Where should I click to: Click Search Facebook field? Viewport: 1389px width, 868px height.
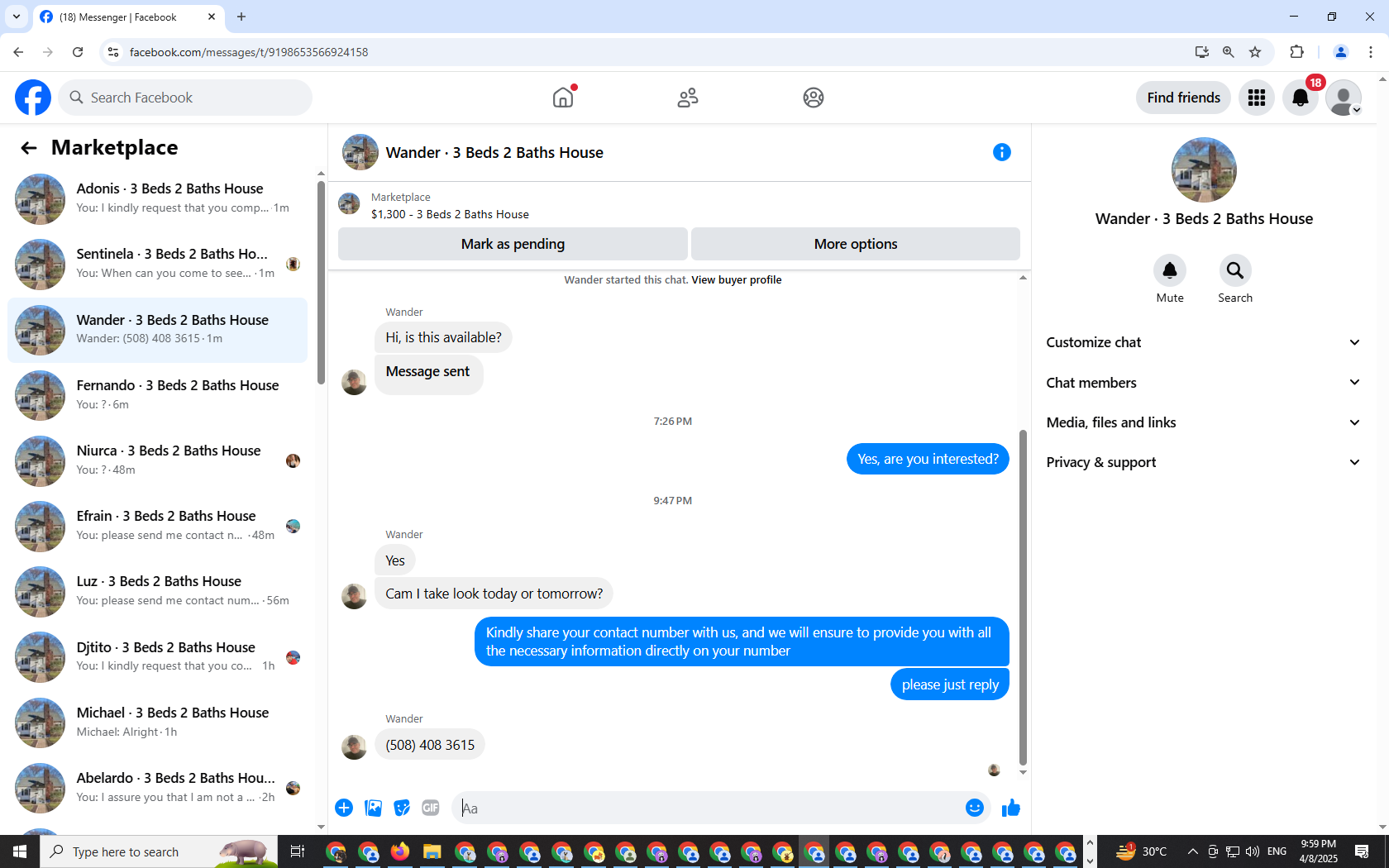[185, 98]
